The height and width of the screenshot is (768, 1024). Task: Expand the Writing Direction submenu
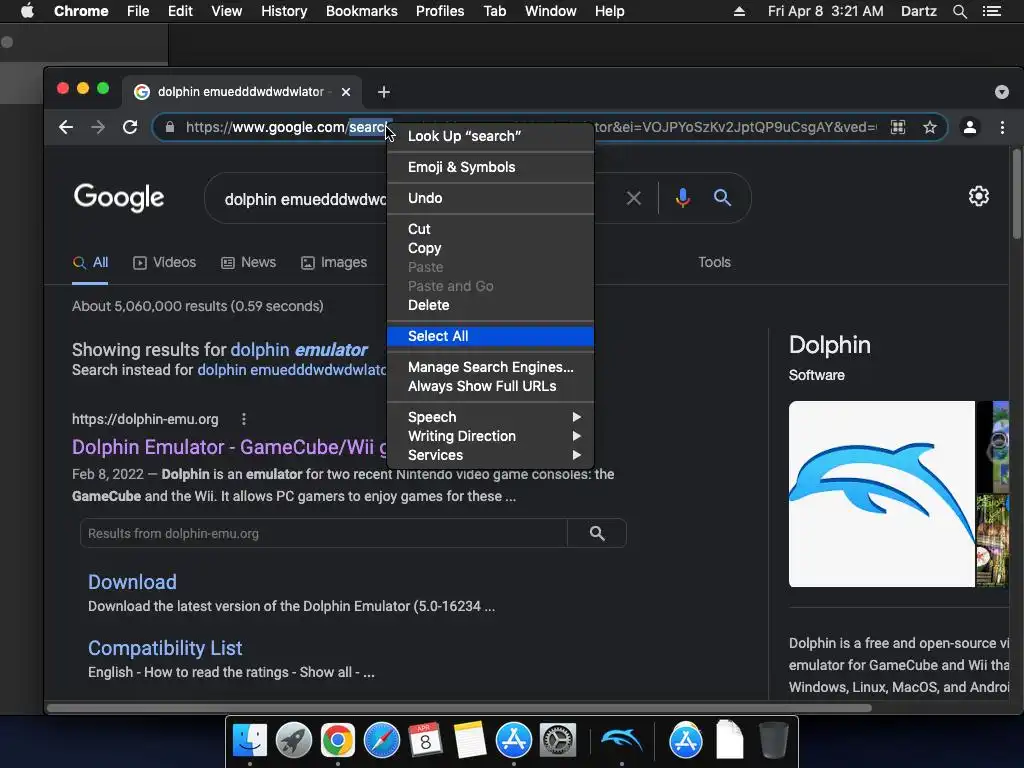[x=490, y=436]
